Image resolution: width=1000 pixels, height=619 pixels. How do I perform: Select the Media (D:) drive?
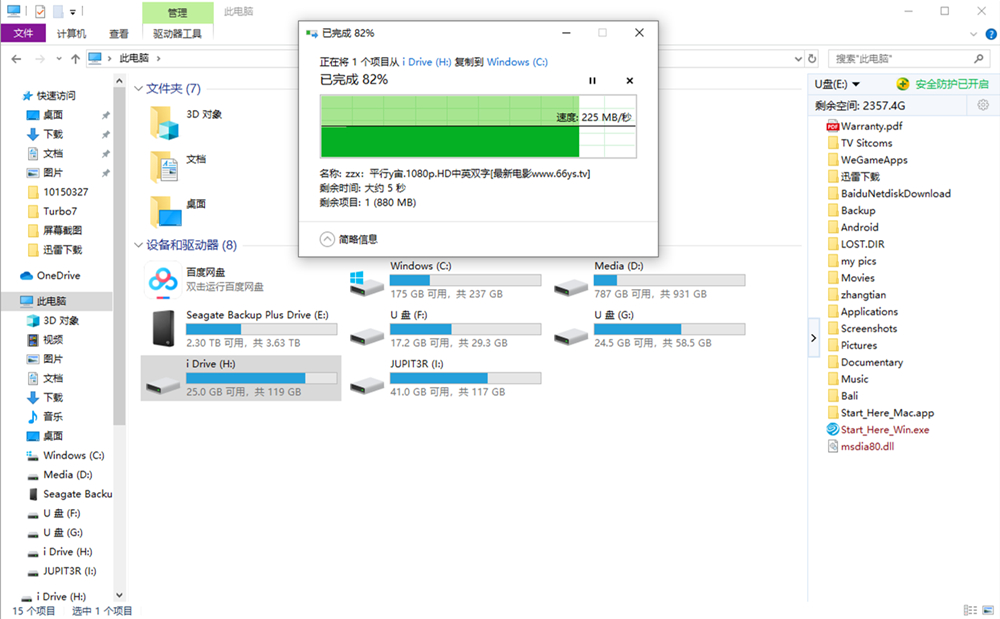[649, 279]
